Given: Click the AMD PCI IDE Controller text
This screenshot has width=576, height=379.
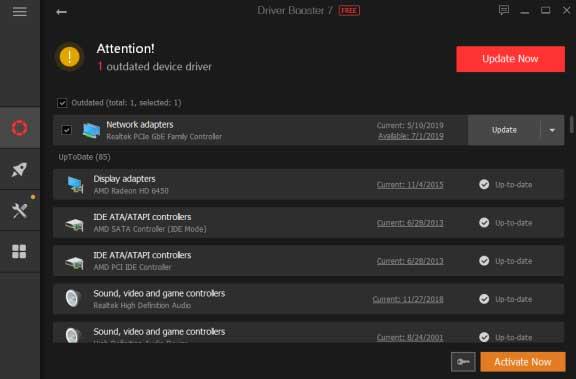Looking at the screenshot, I should [132, 267].
